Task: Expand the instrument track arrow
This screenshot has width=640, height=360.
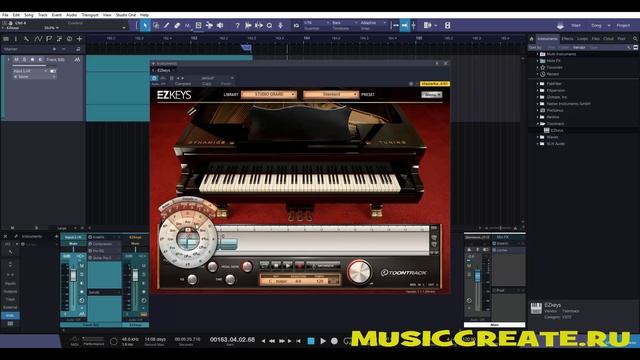Action: (8, 60)
